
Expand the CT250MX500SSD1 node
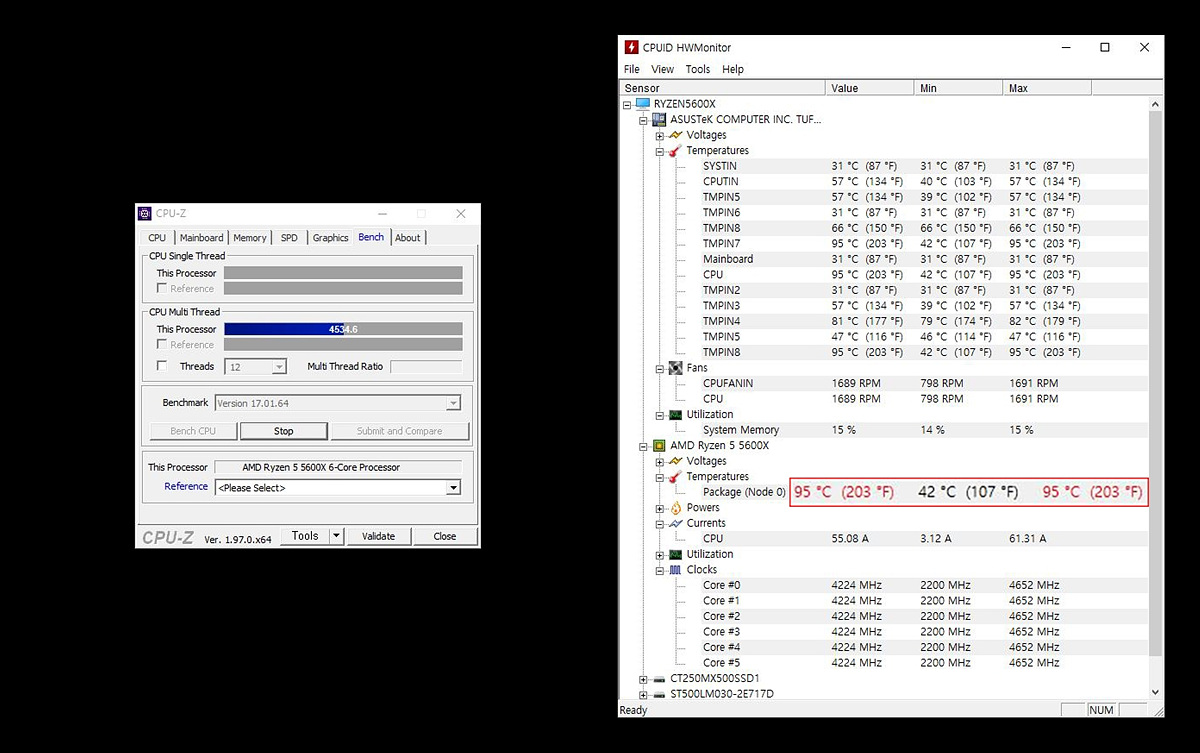tap(643, 679)
